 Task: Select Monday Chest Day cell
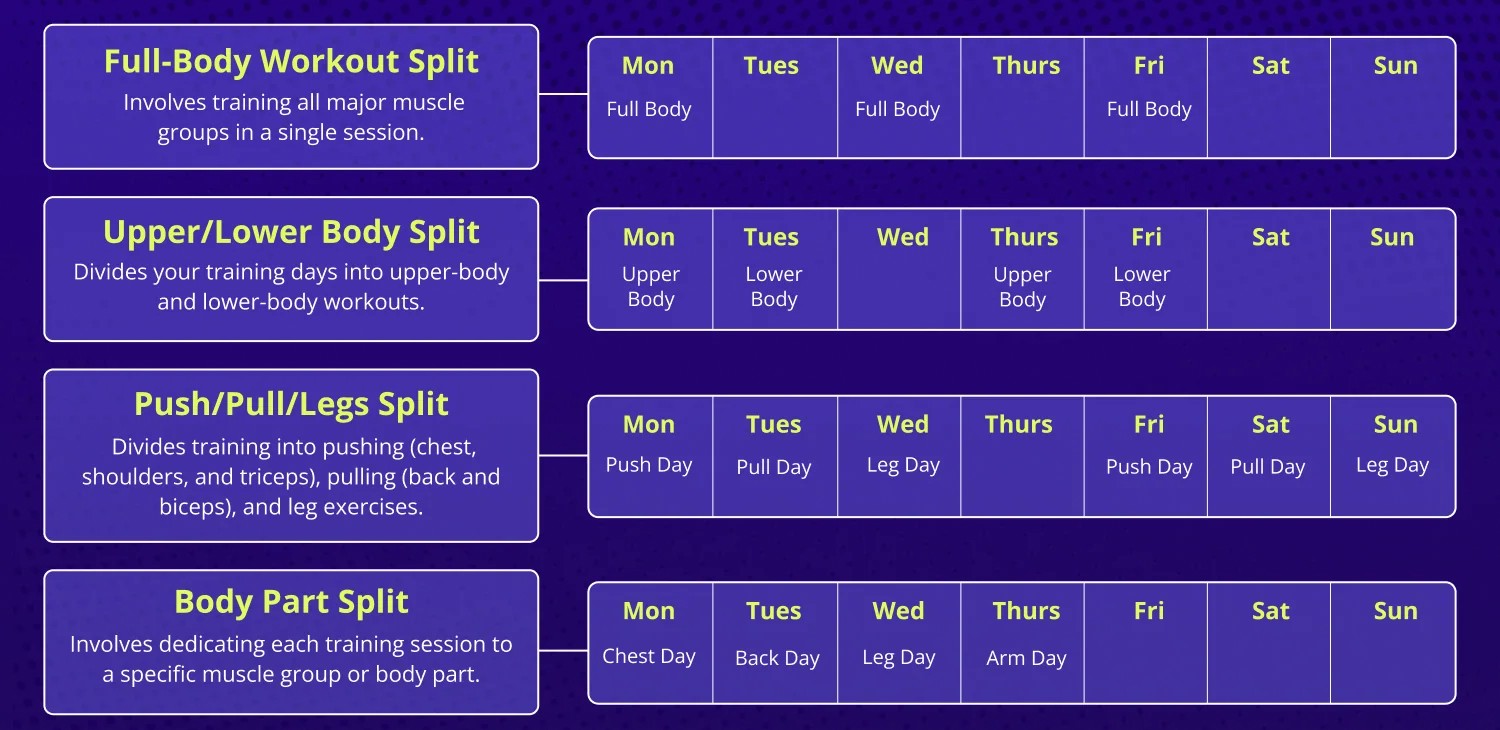point(650,643)
